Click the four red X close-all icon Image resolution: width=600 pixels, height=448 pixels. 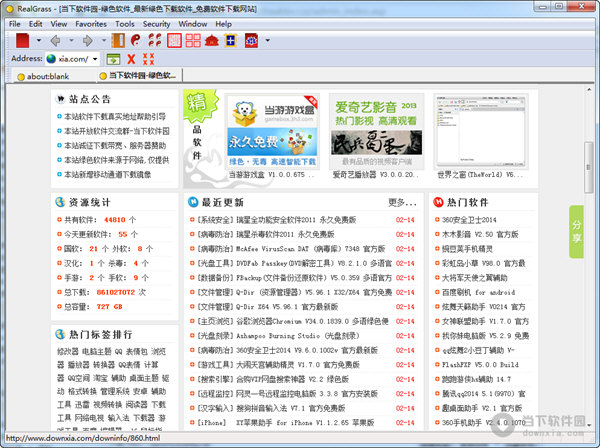[148, 59]
